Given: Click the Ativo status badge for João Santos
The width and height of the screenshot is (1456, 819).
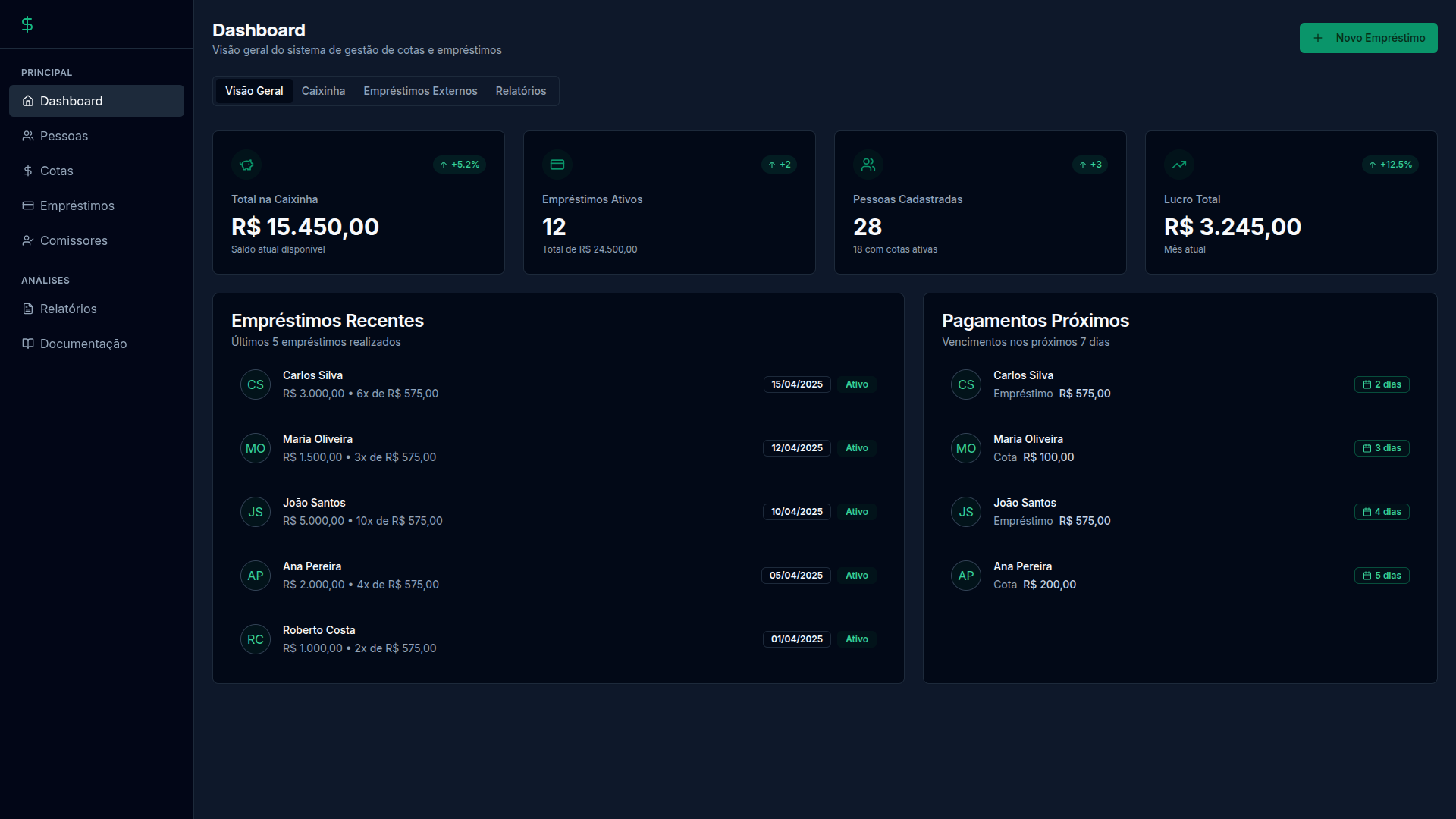Looking at the screenshot, I should 857,512.
